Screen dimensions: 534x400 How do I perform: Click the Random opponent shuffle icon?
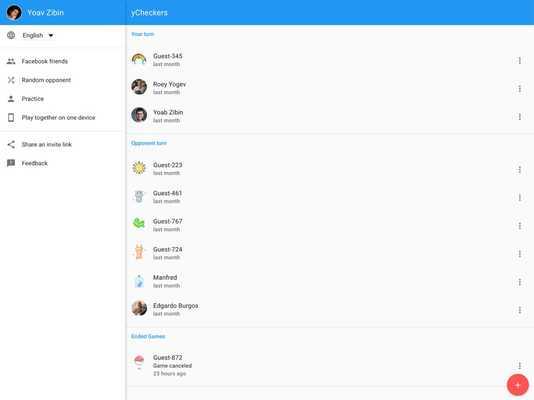11,80
